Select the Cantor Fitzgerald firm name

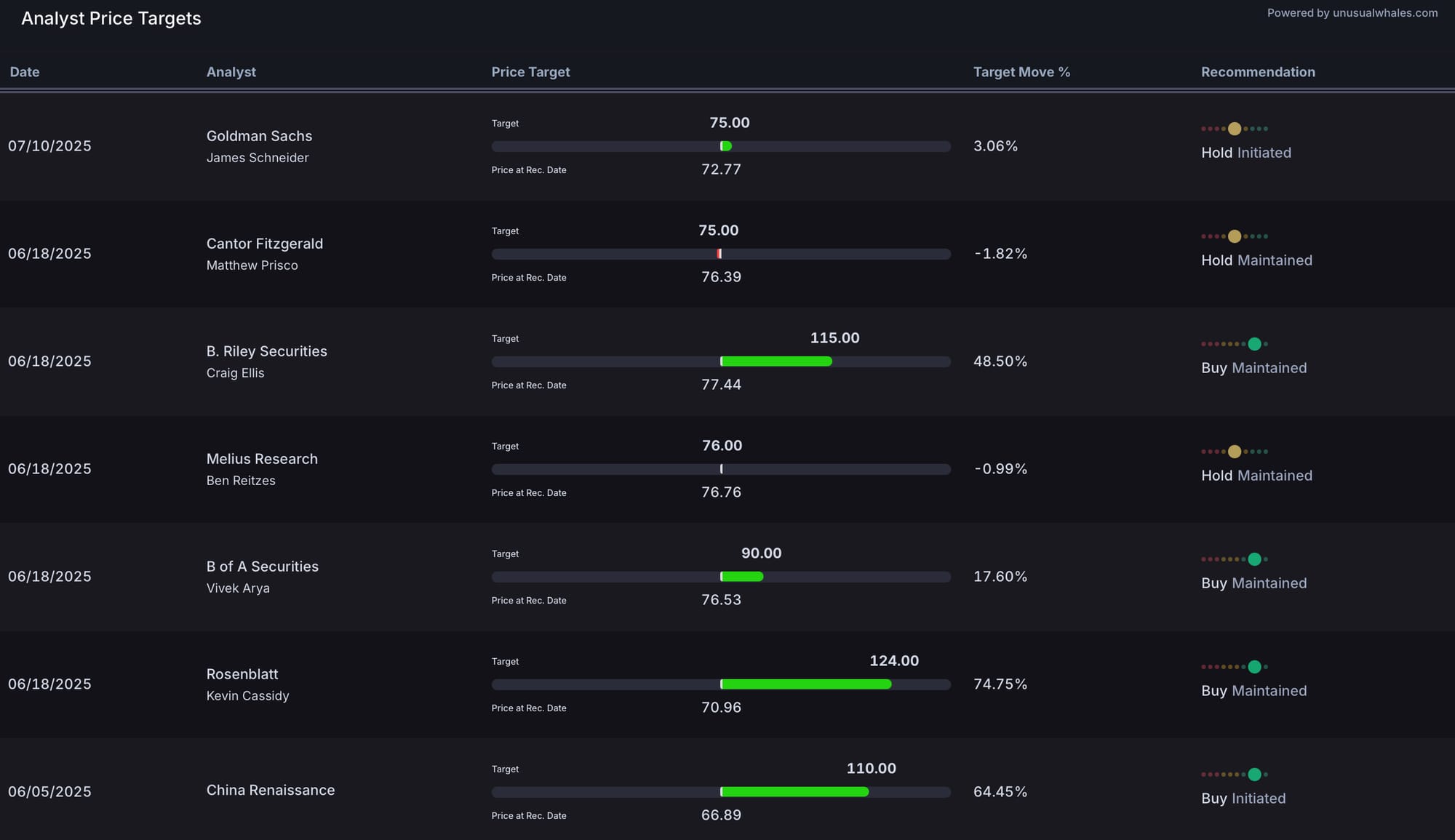pyautogui.click(x=265, y=244)
